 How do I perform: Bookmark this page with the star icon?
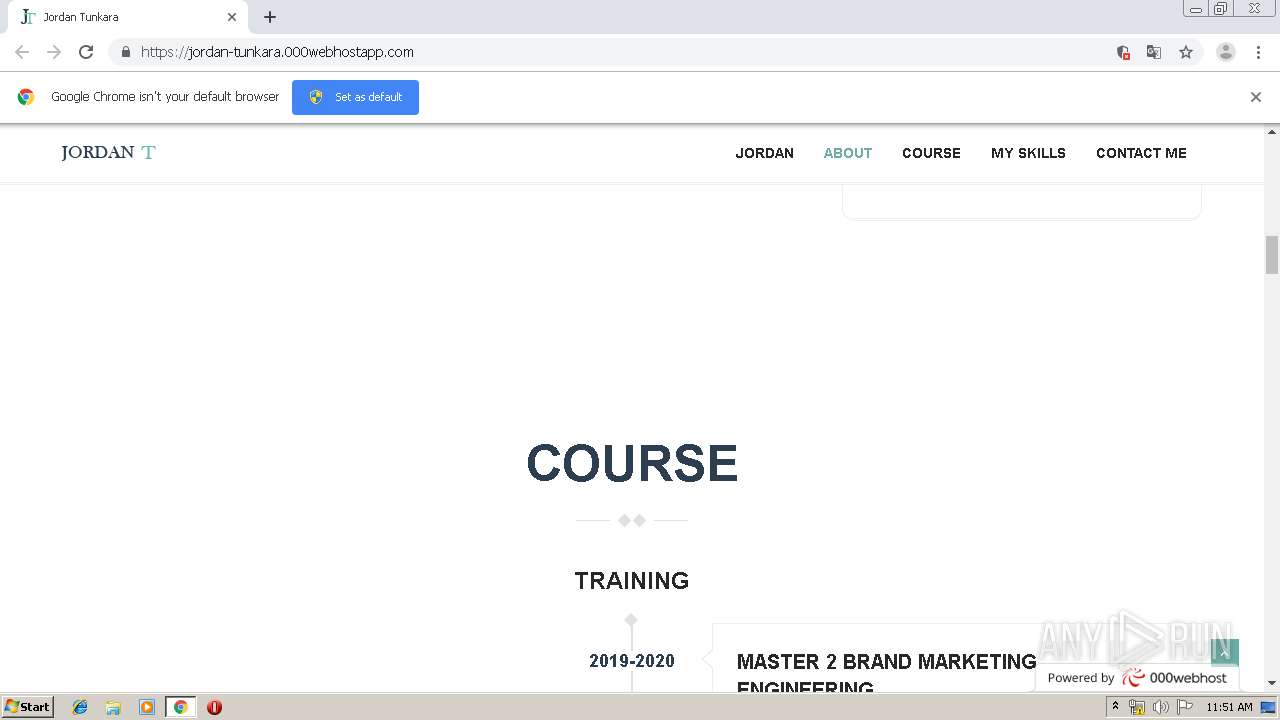click(x=1186, y=52)
